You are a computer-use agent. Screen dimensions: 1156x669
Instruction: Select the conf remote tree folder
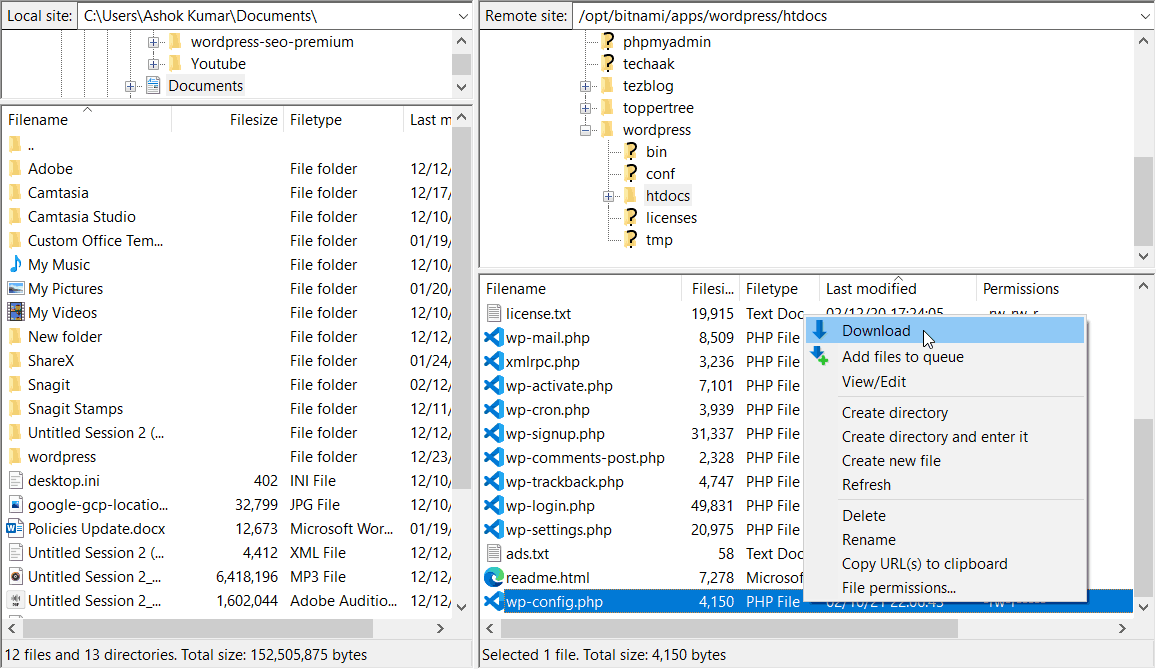(x=660, y=173)
